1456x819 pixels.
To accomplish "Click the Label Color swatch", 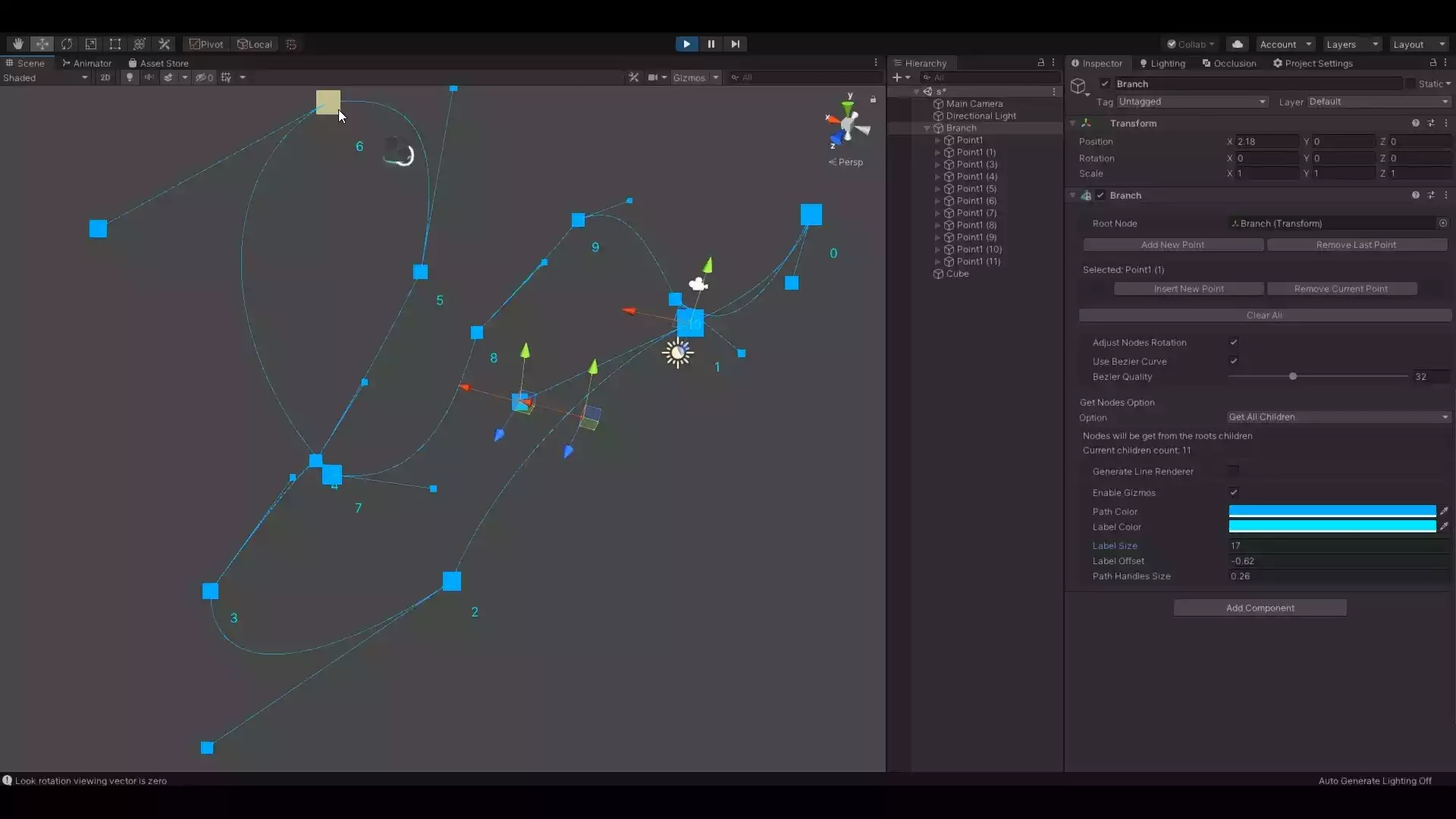I will (1332, 527).
